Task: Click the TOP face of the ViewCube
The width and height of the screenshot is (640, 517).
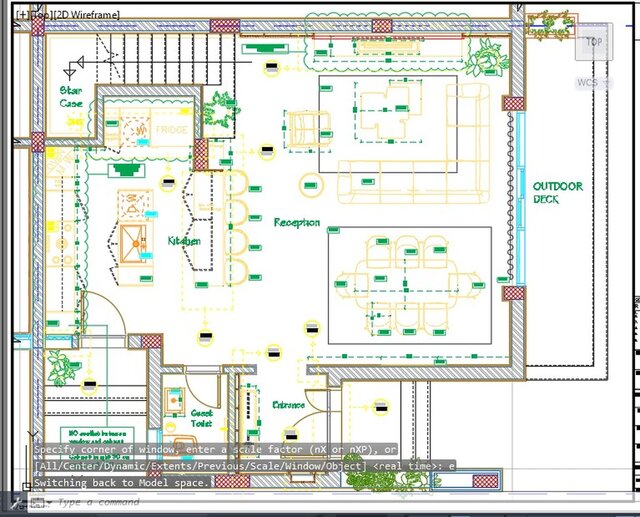Action: click(594, 42)
